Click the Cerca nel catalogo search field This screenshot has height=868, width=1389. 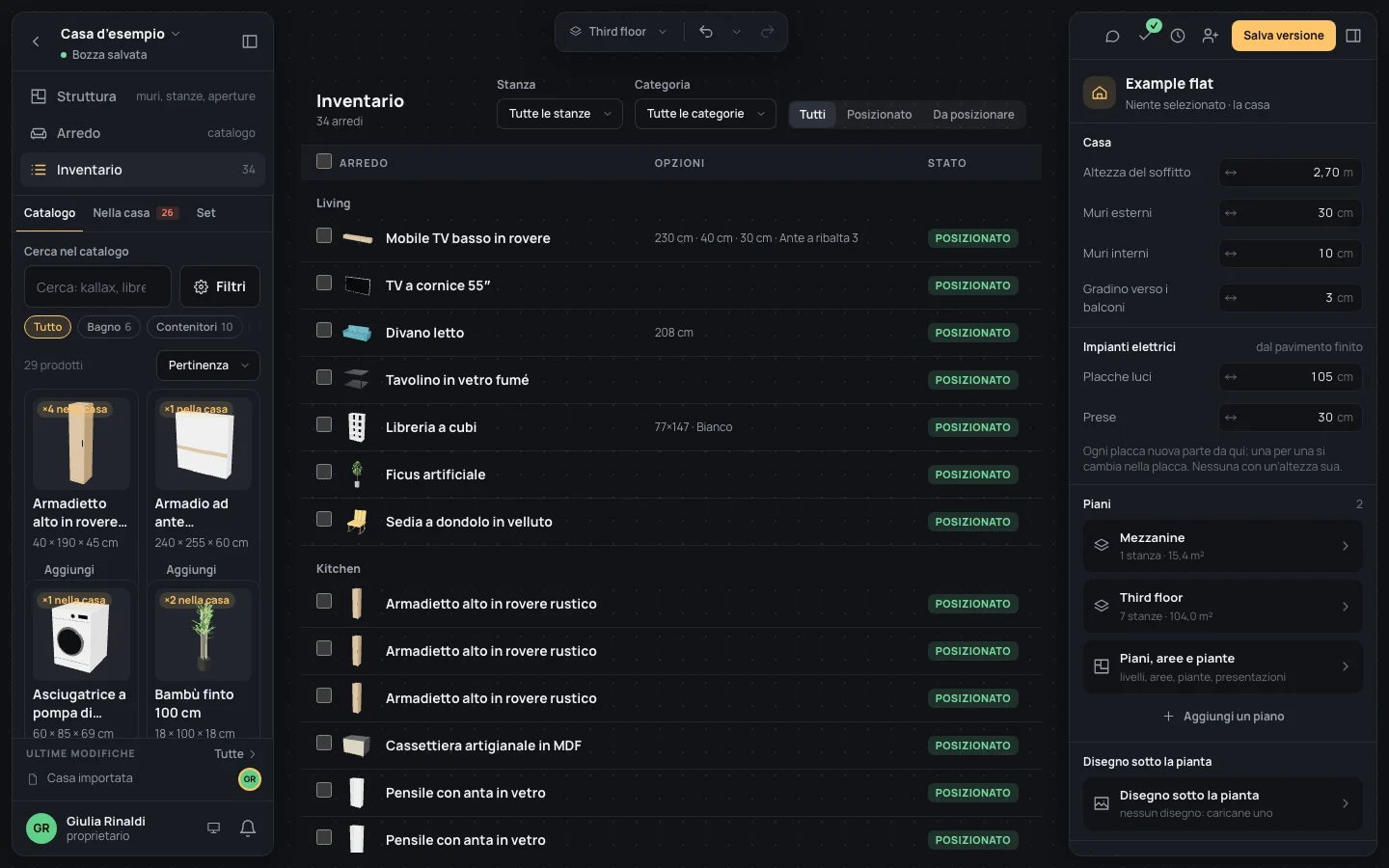click(97, 287)
